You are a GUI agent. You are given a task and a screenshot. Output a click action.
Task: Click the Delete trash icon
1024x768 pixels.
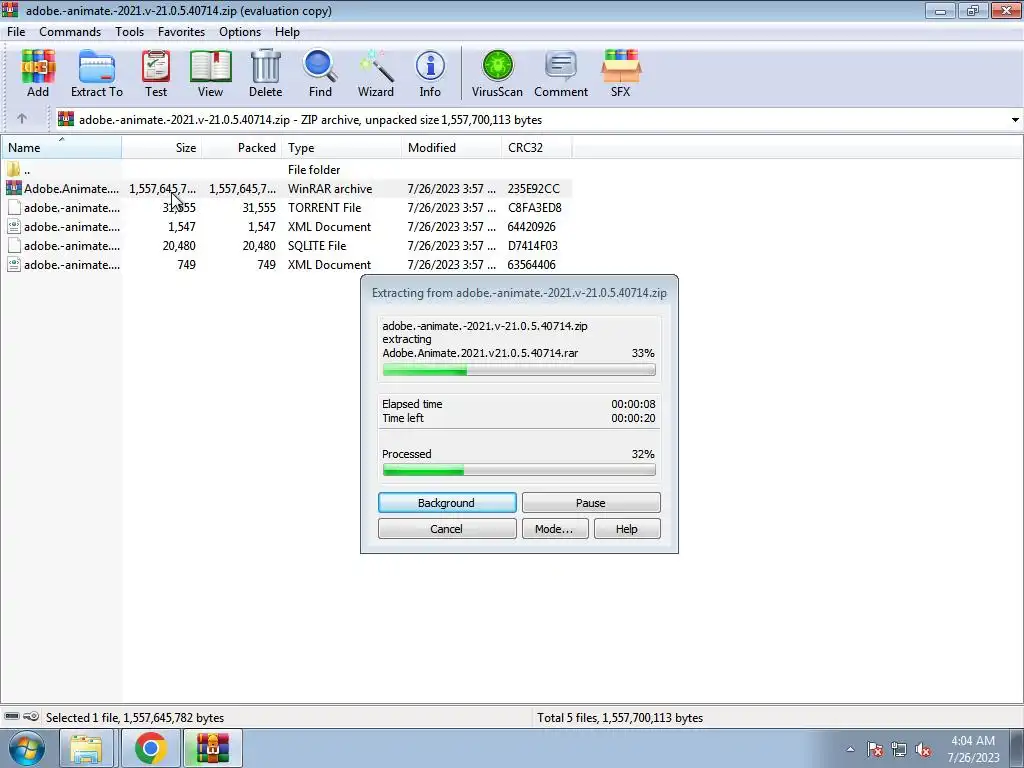coord(265,73)
